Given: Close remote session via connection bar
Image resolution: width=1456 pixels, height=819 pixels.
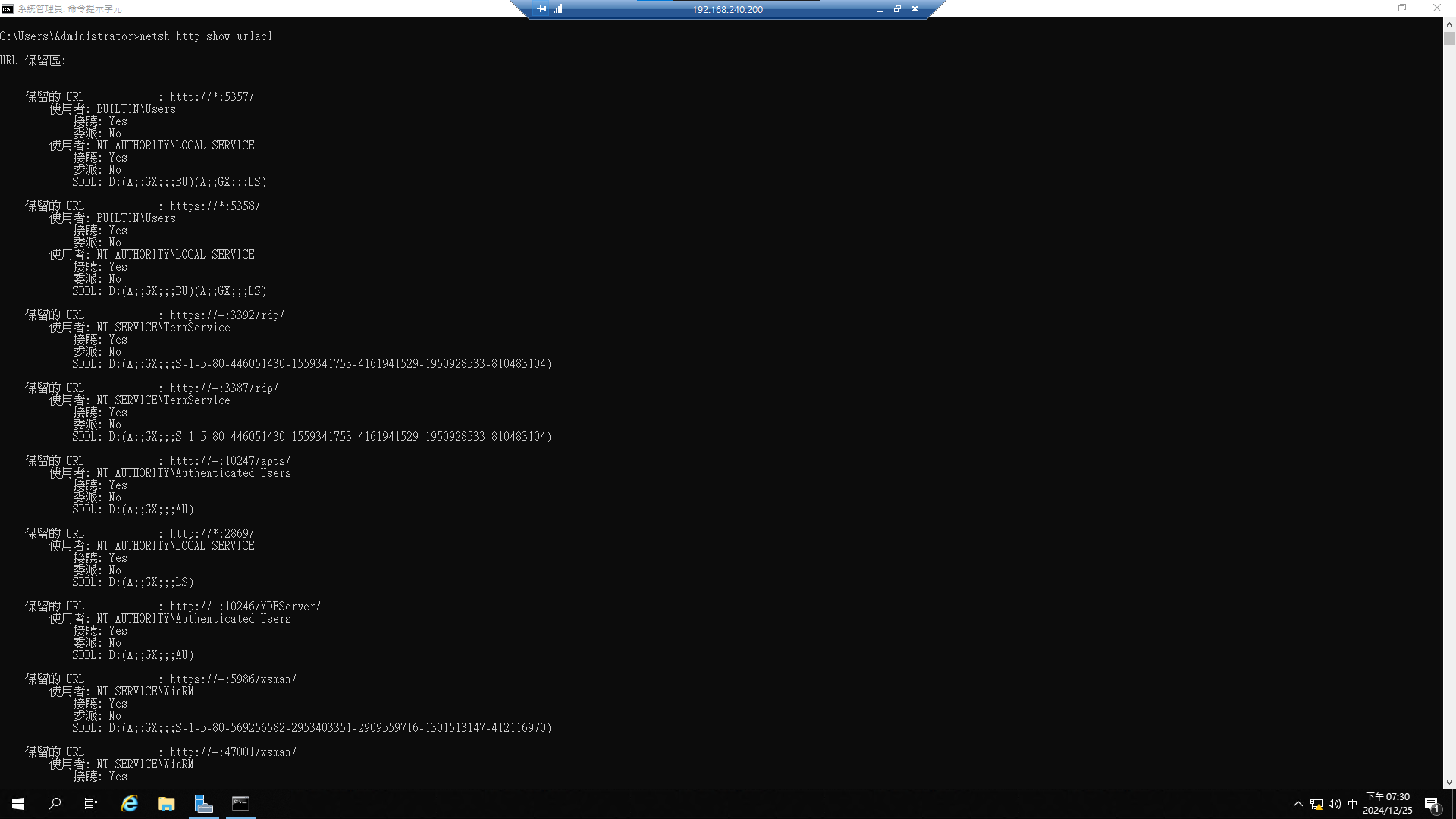Looking at the screenshot, I should pos(915,9).
